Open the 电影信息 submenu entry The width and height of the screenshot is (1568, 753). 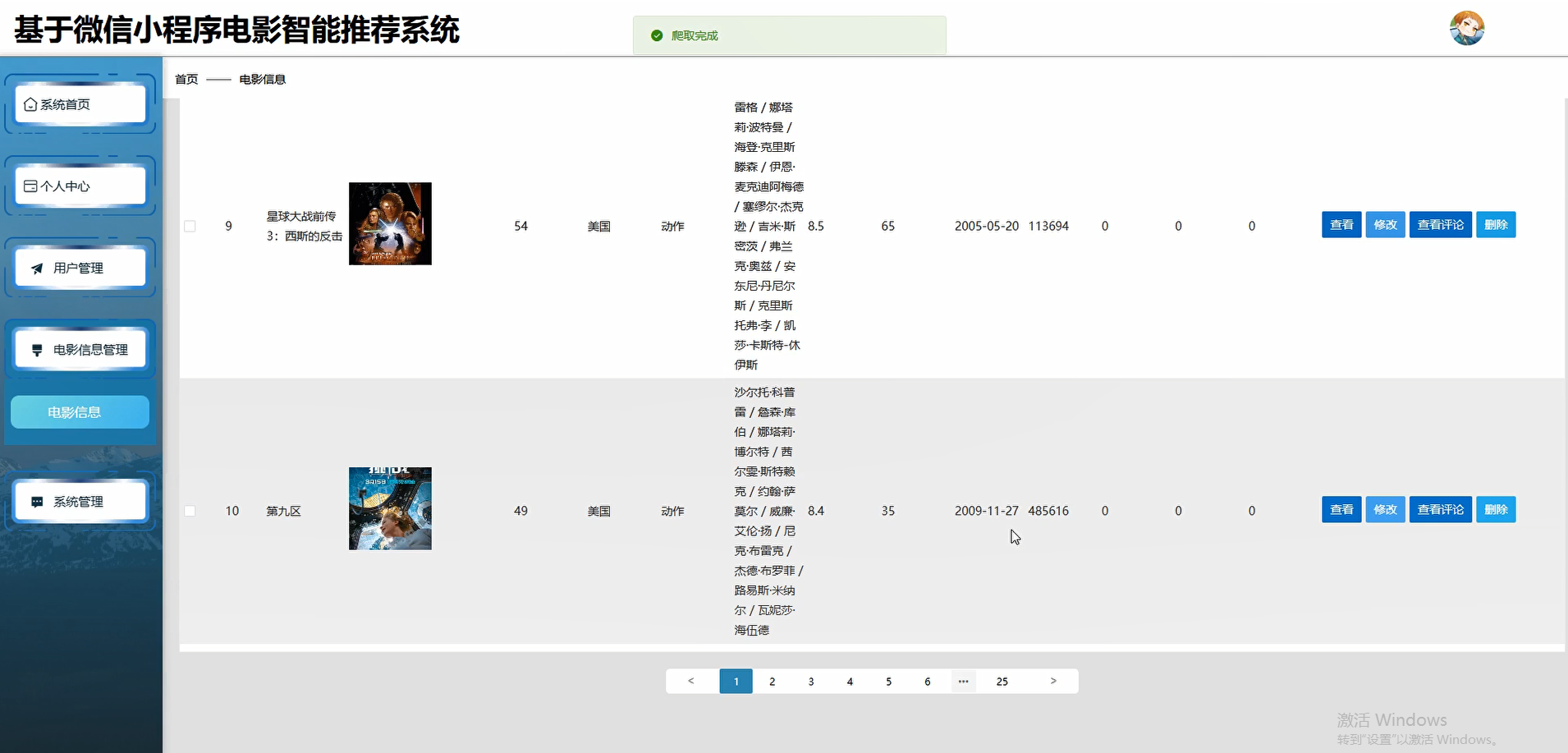tap(79, 411)
